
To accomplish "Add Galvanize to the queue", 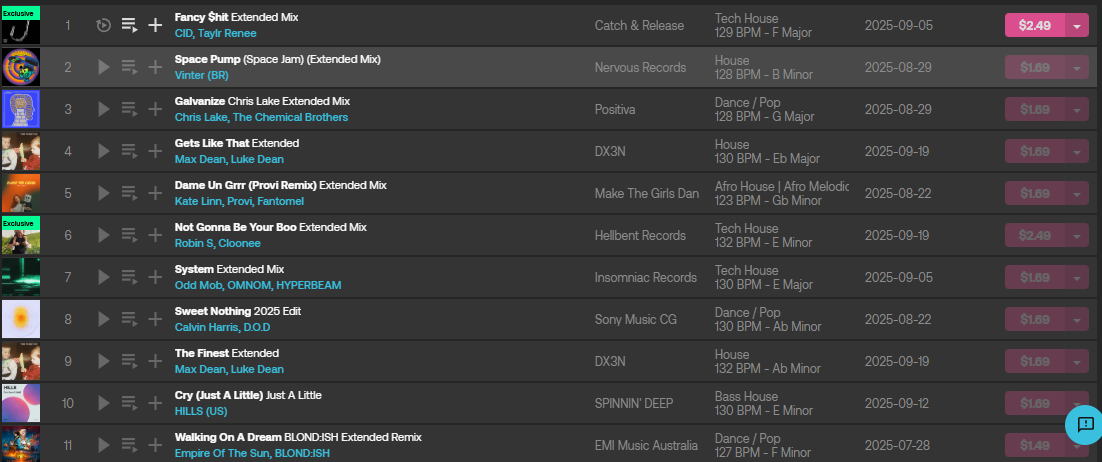I will pos(128,109).
